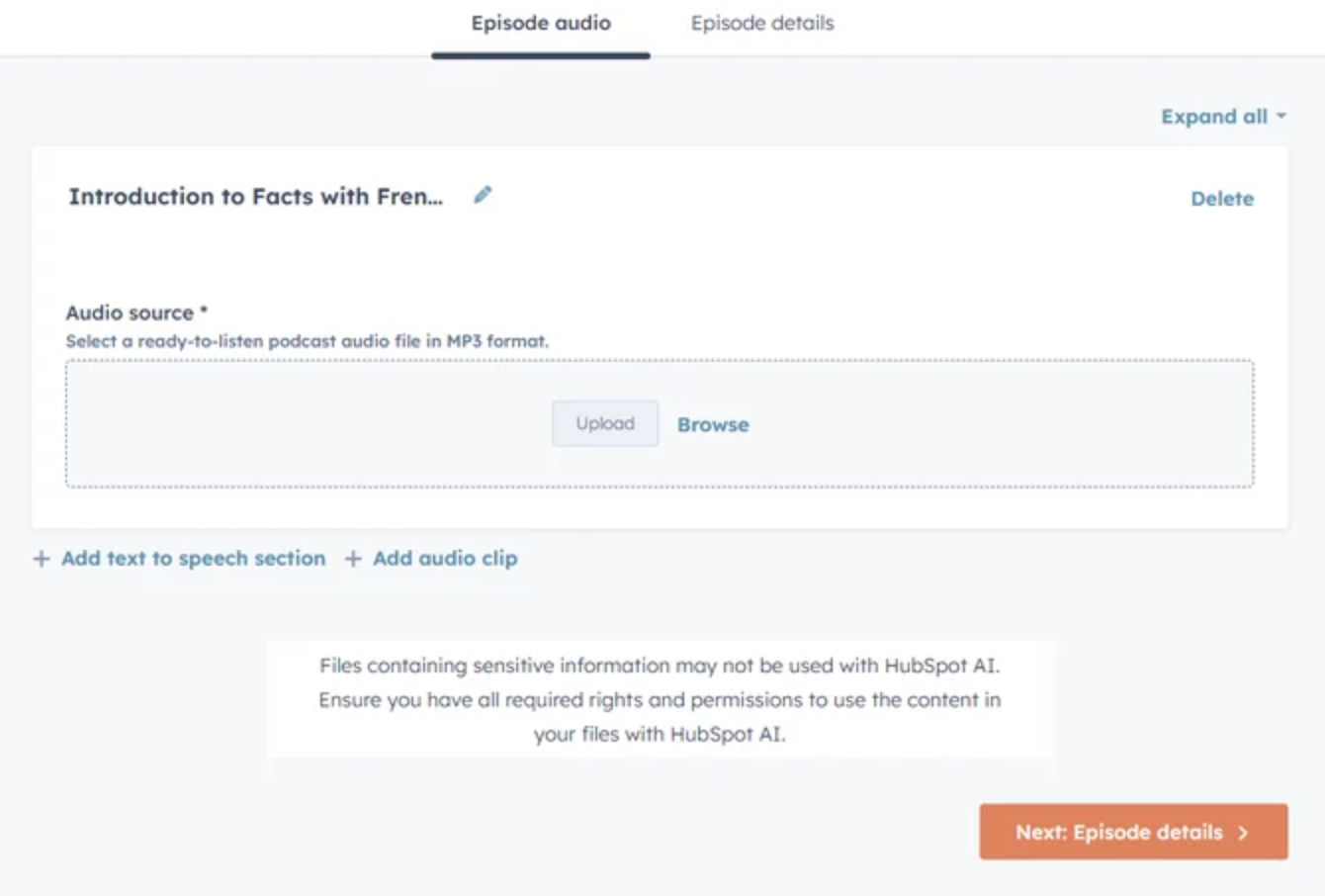Click Add audio clip
Viewport: 1325px width, 896px height.
coord(444,558)
